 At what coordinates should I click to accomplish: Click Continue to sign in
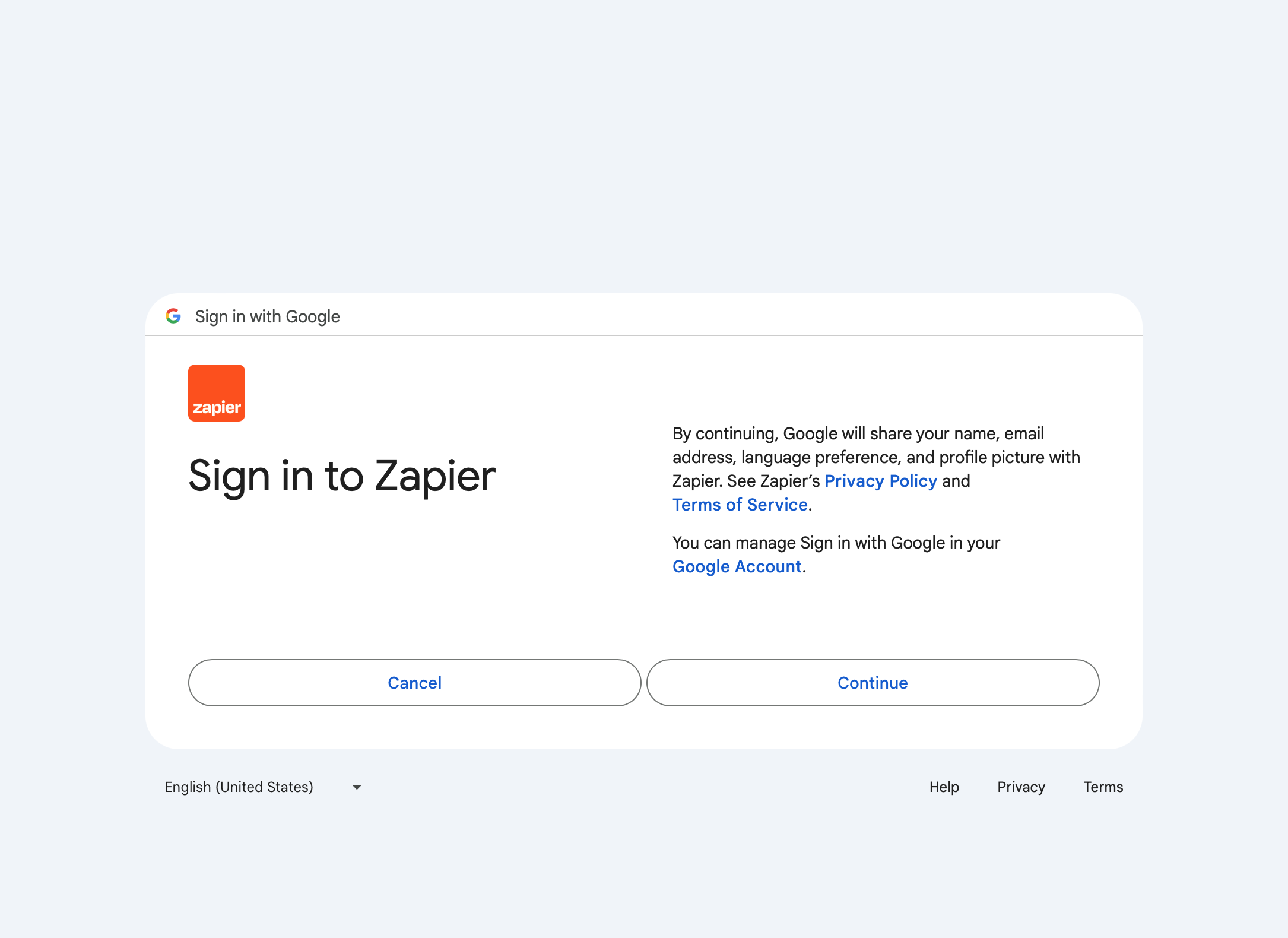(872, 682)
